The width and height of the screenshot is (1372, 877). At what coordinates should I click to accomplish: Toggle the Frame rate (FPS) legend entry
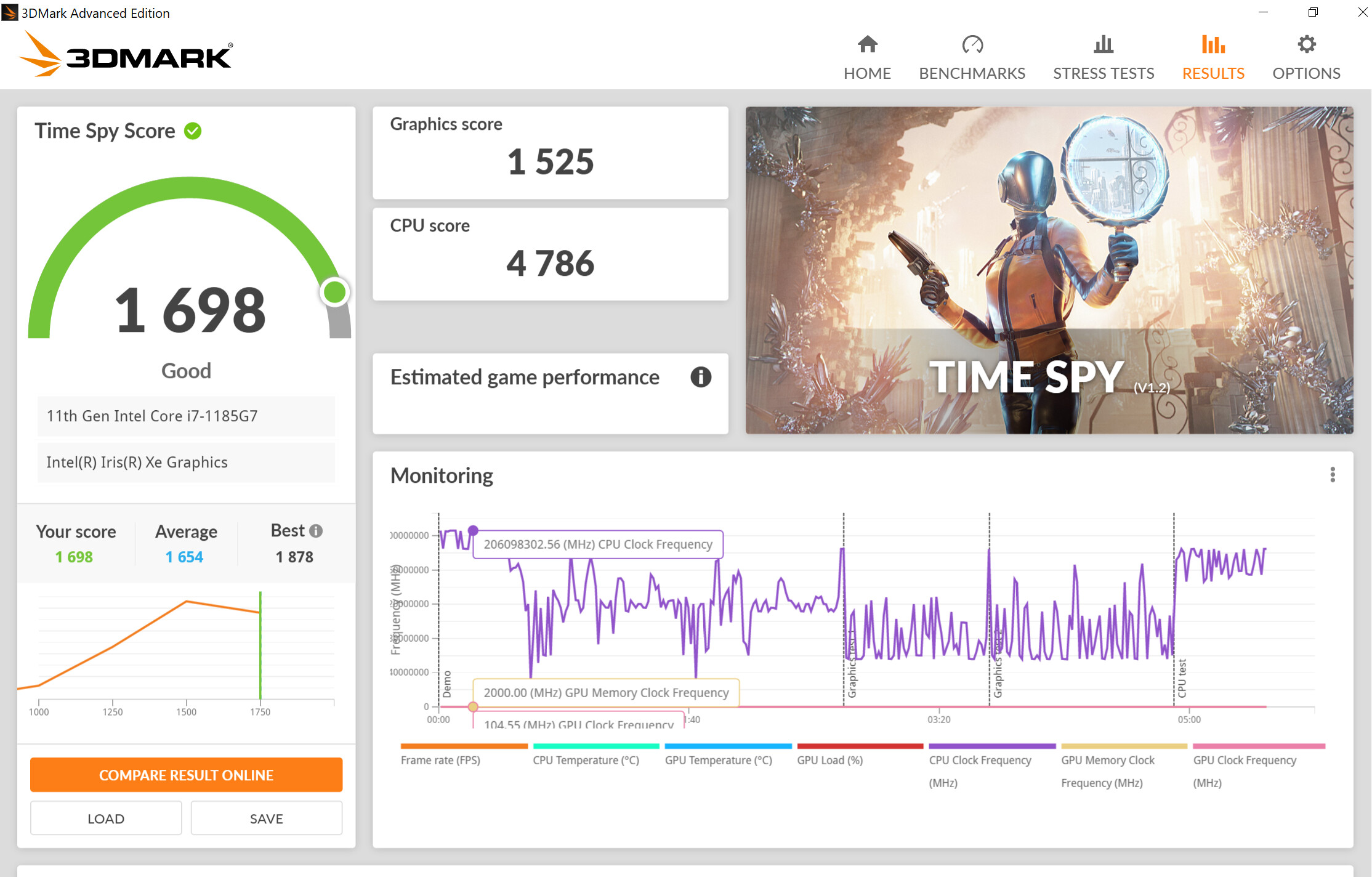tap(440, 760)
